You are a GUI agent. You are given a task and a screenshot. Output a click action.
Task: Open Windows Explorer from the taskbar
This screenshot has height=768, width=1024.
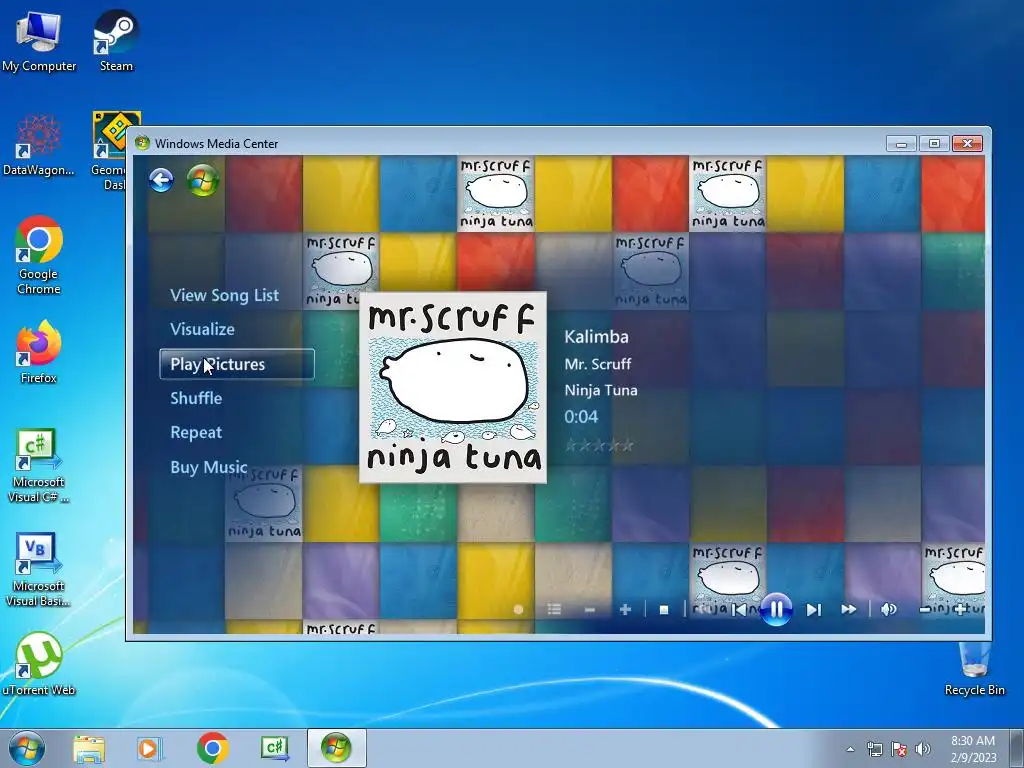pyautogui.click(x=89, y=749)
